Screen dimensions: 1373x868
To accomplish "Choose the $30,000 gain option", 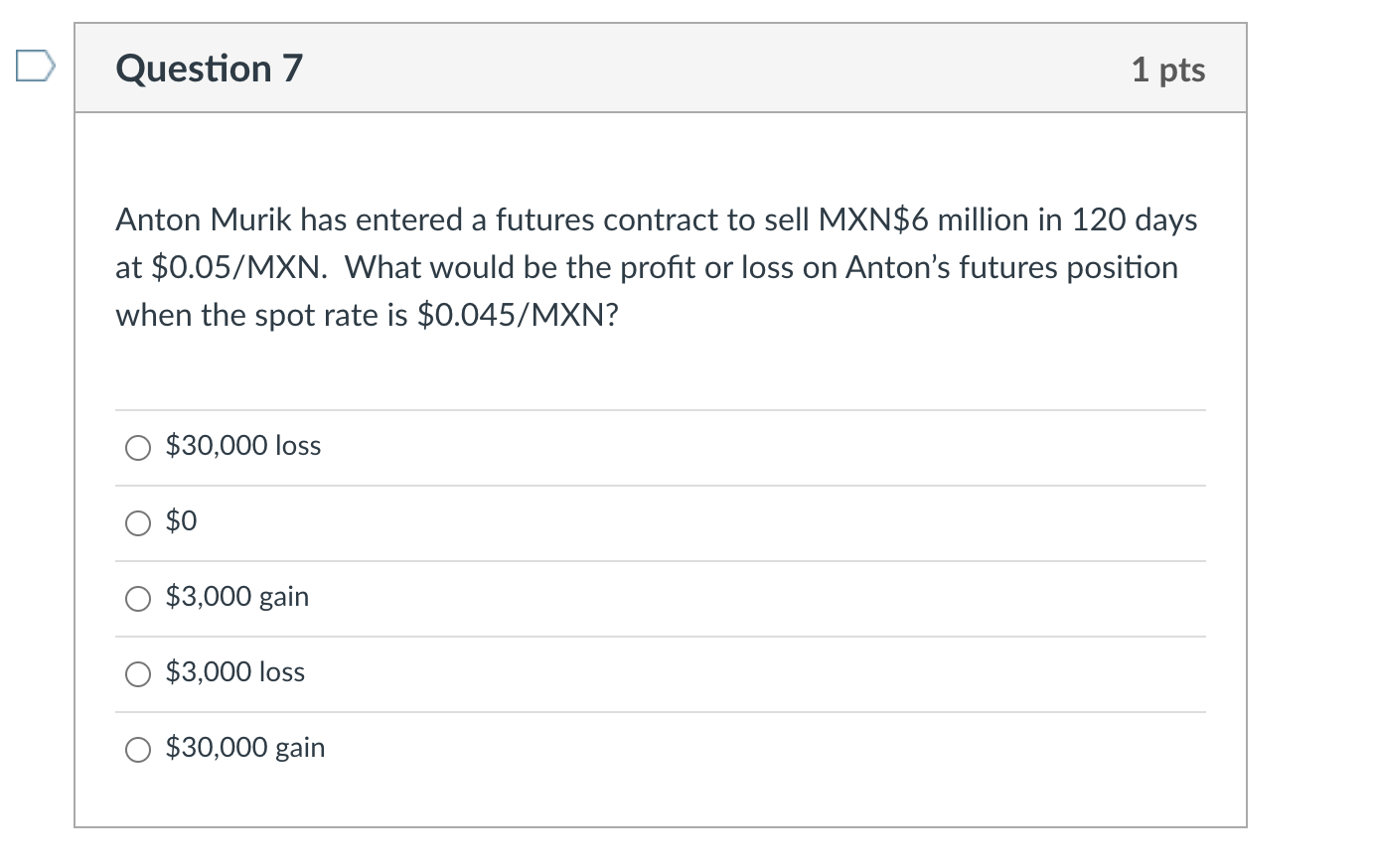I will tap(138, 750).
